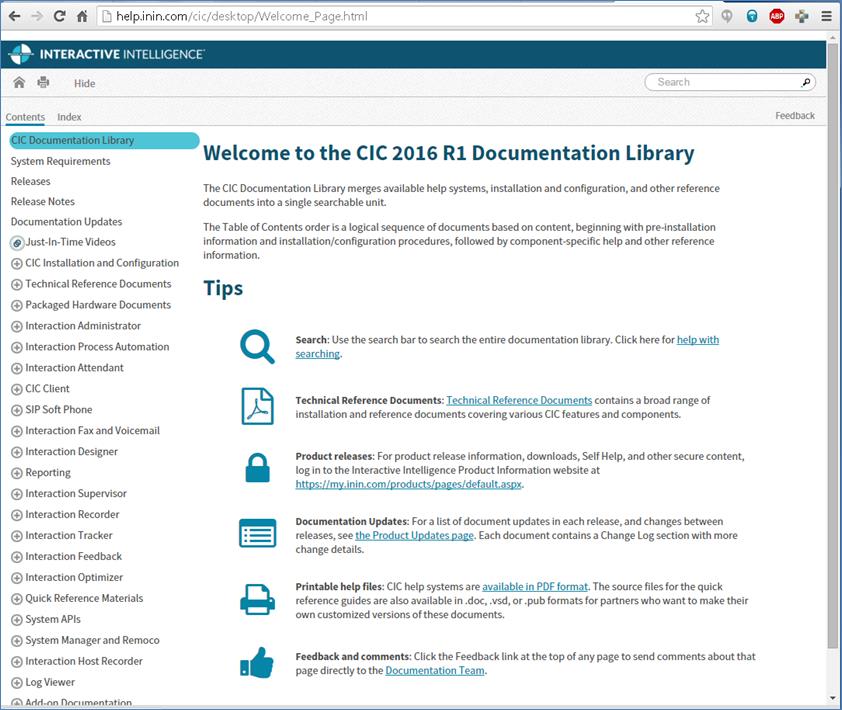Click the magnifier icon in the search box
This screenshot has height=710, width=842.
point(806,82)
